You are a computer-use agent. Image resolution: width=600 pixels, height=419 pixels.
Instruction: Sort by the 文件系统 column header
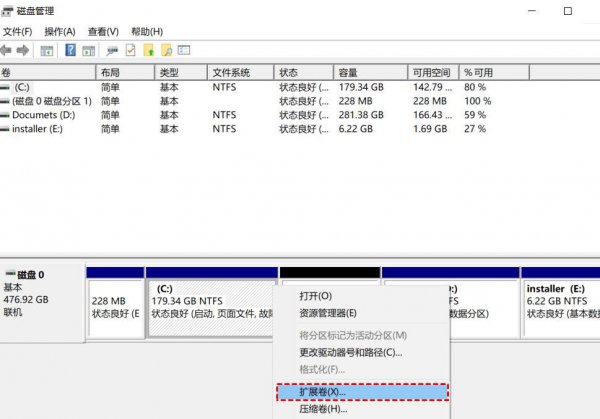241,72
